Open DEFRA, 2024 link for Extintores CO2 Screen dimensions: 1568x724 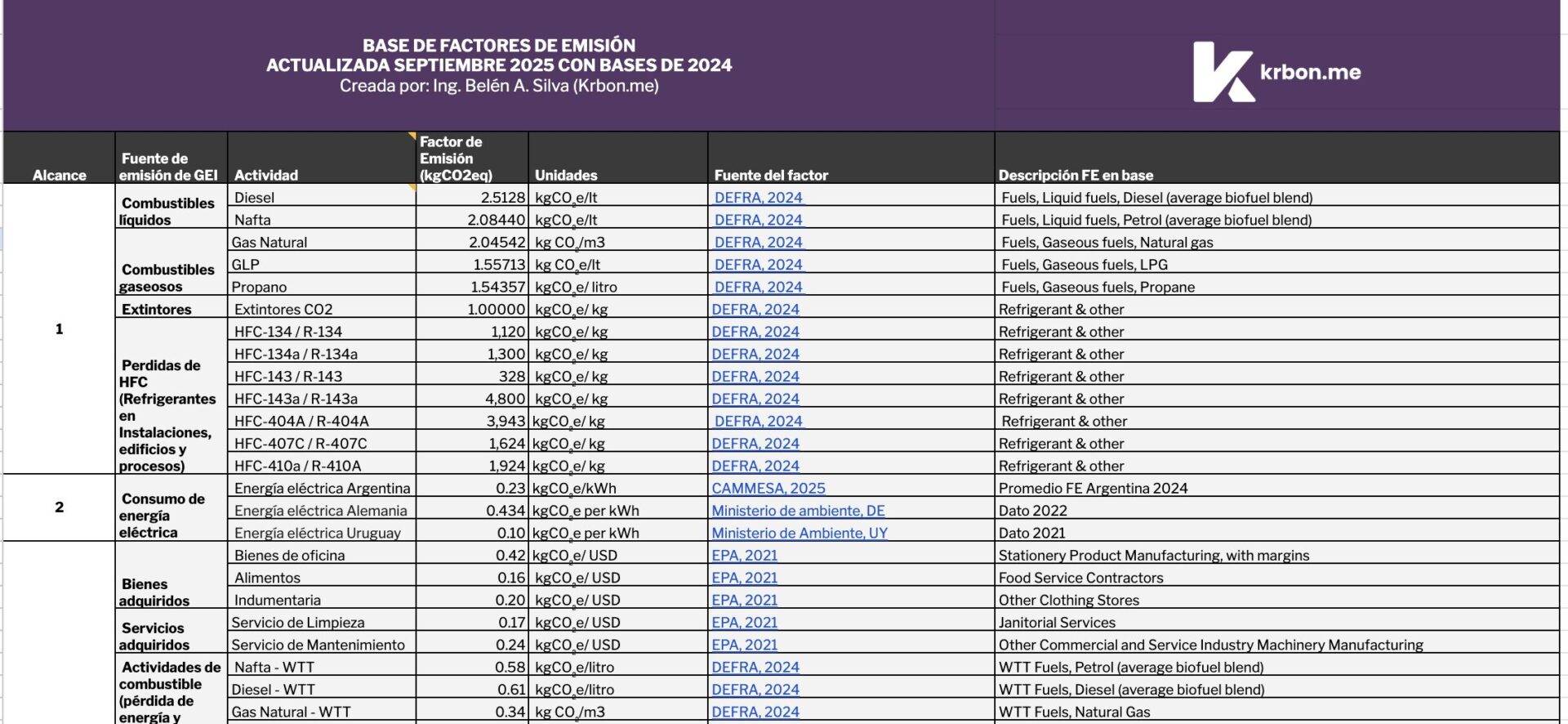(755, 310)
